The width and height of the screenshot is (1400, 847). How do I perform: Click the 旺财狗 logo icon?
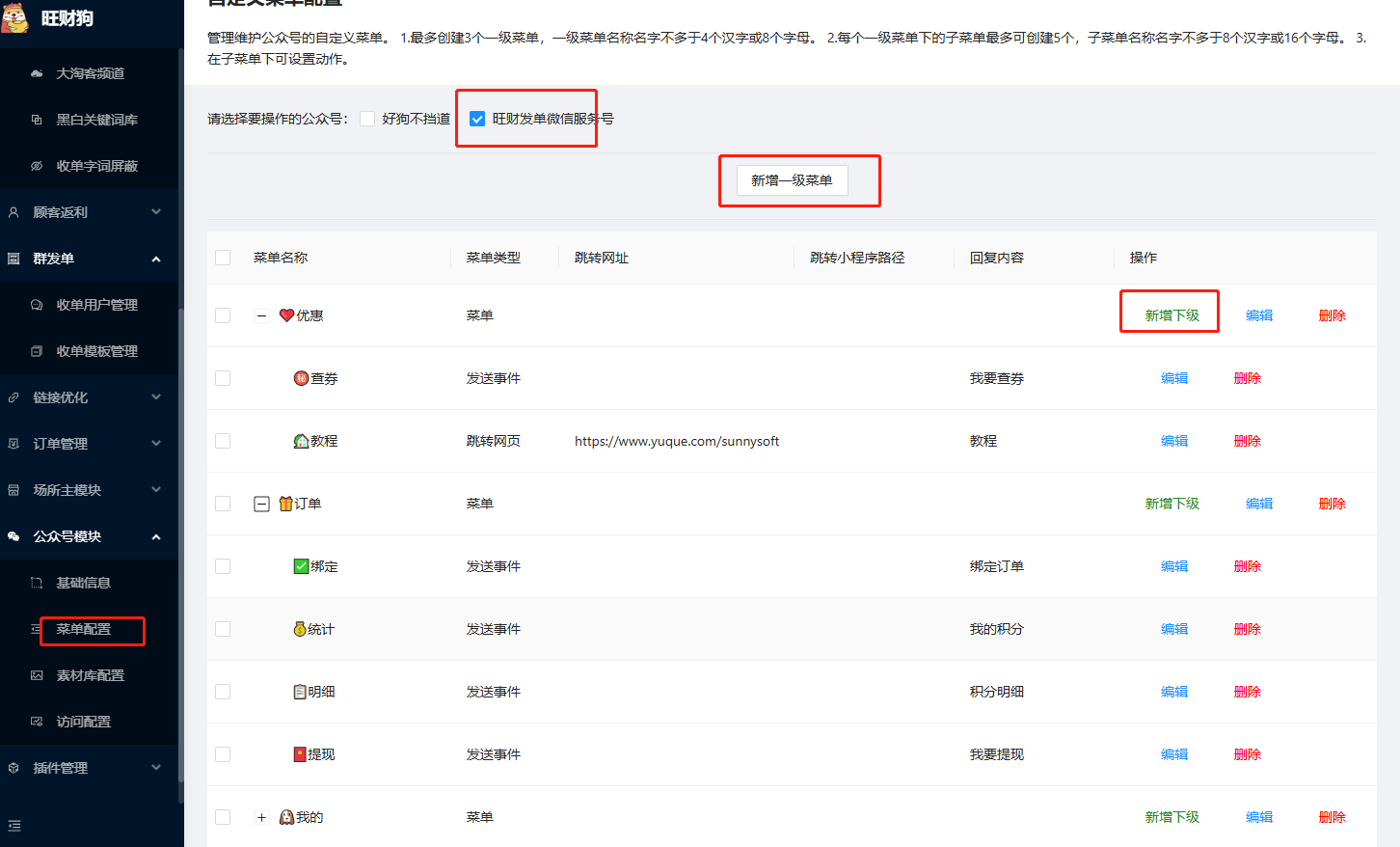[x=15, y=17]
